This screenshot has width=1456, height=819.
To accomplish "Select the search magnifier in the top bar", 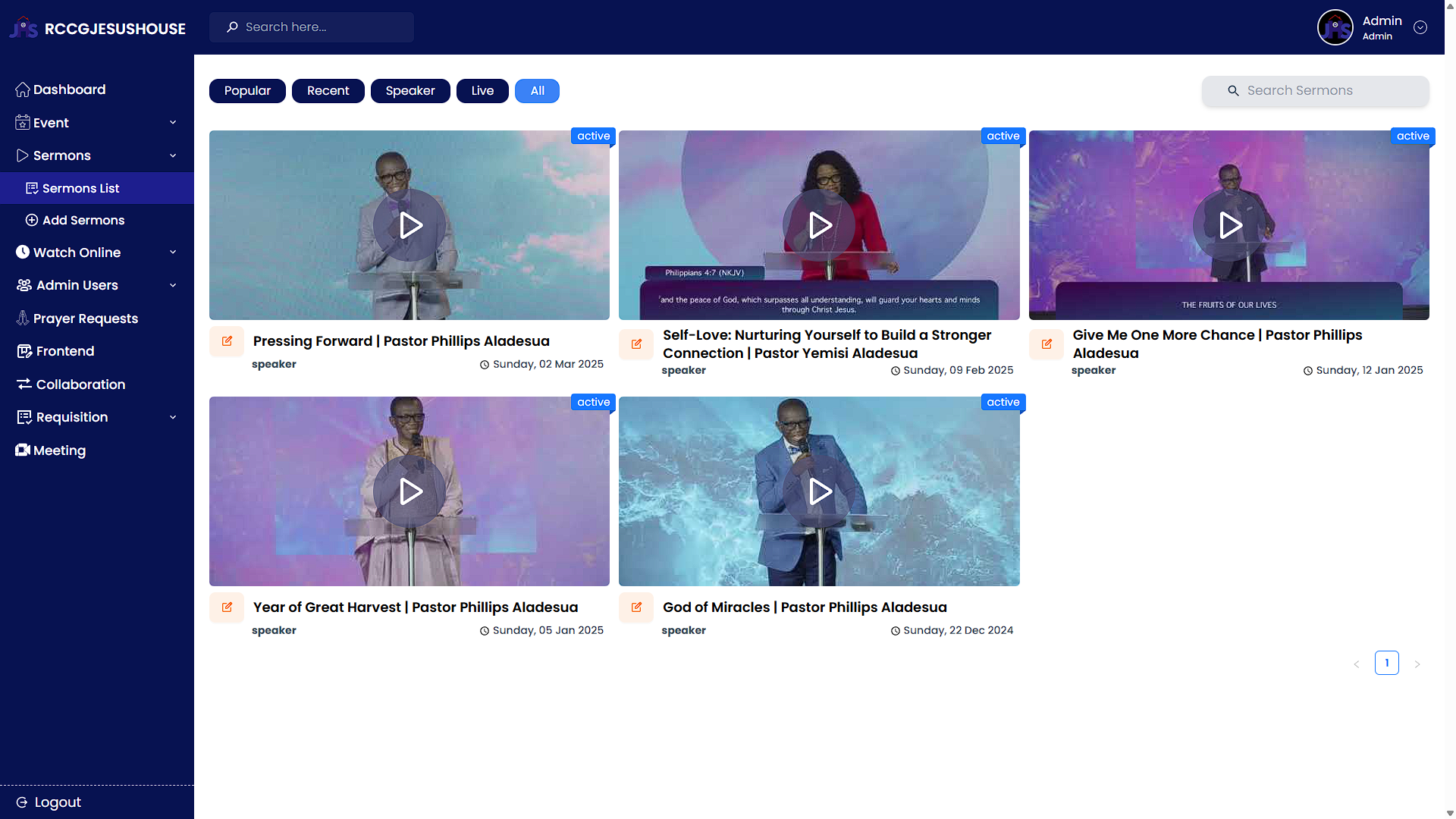I will pos(232,27).
